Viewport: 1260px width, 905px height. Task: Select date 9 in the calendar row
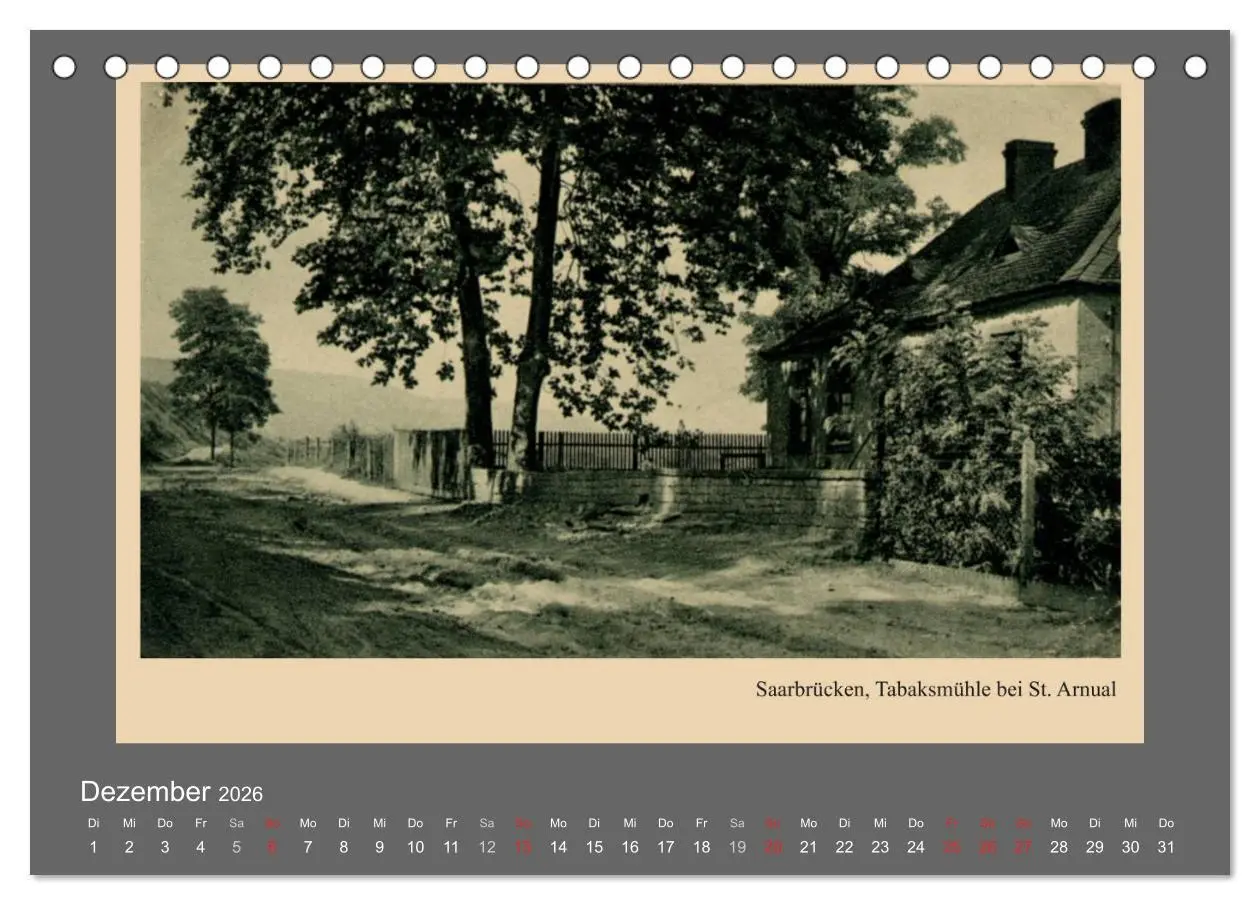click(x=379, y=847)
